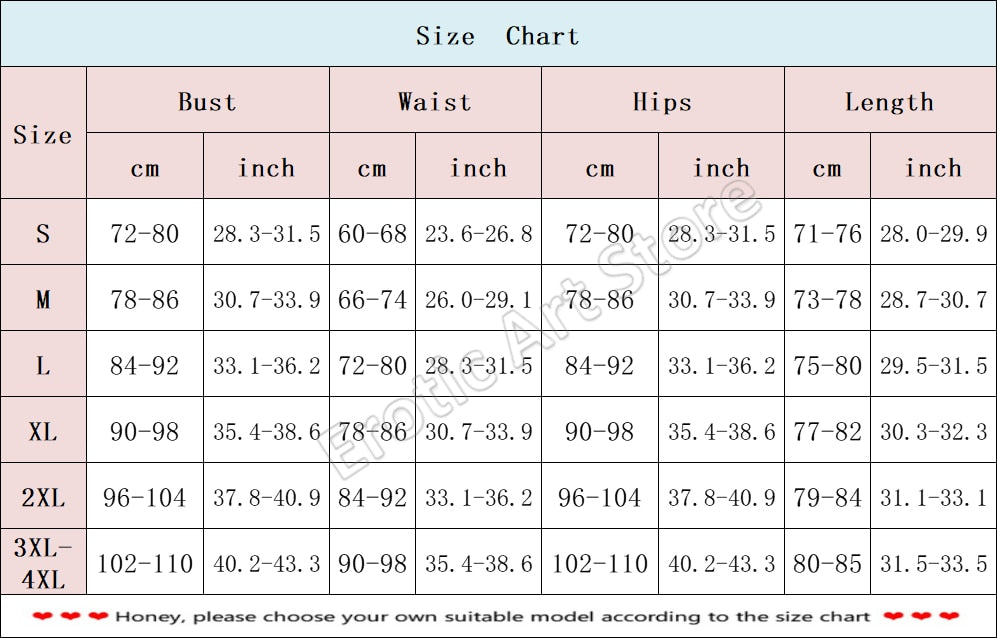Image resolution: width=997 pixels, height=638 pixels.
Task: Click the Hips inch value for size 2XL
Action: (721, 497)
